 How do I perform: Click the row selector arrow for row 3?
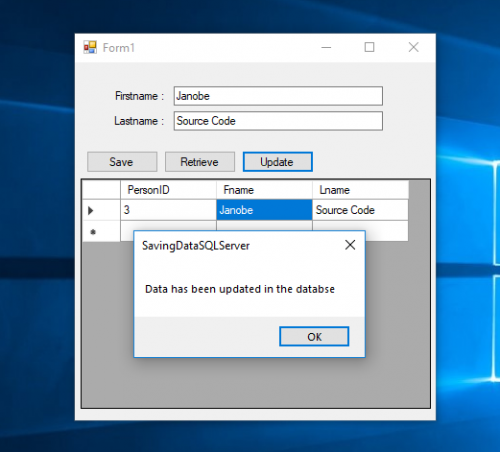pos(101,210)
